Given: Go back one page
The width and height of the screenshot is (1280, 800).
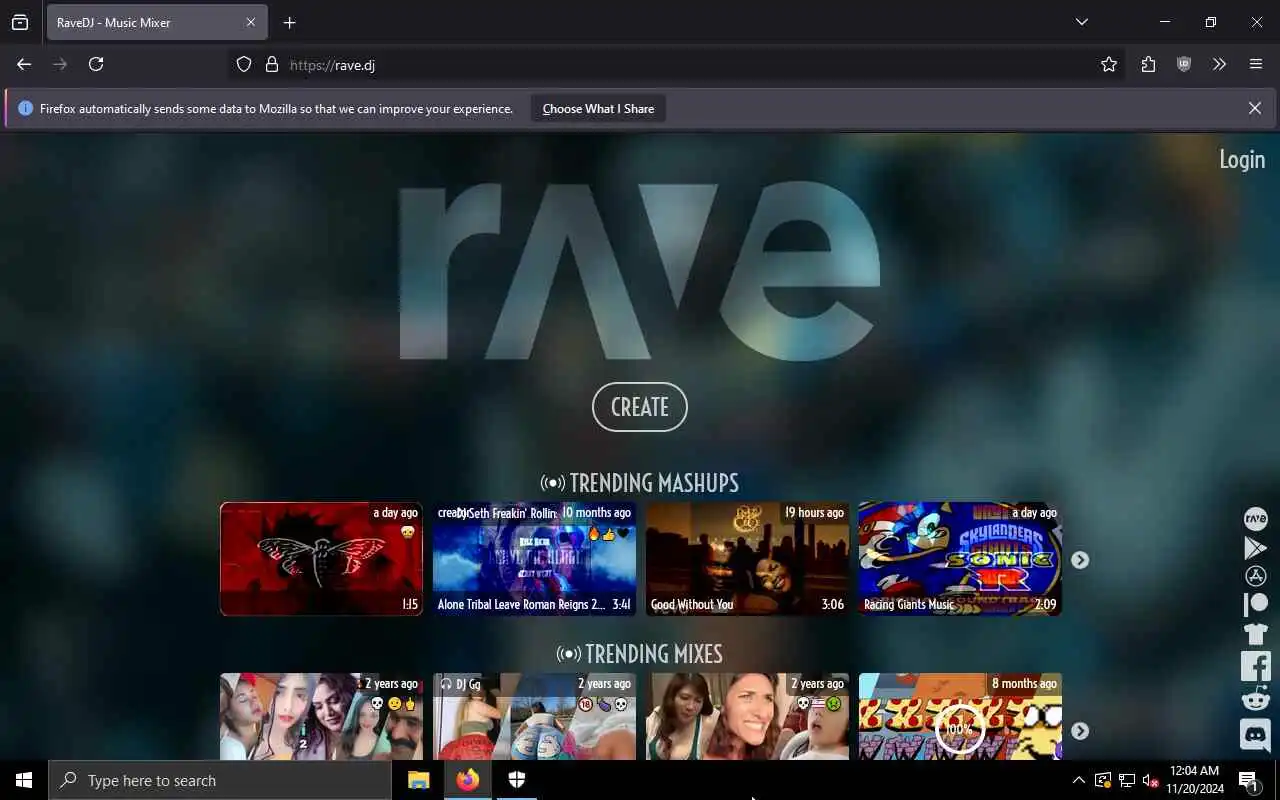Looking at the screenshot, I should pos(24,64).
